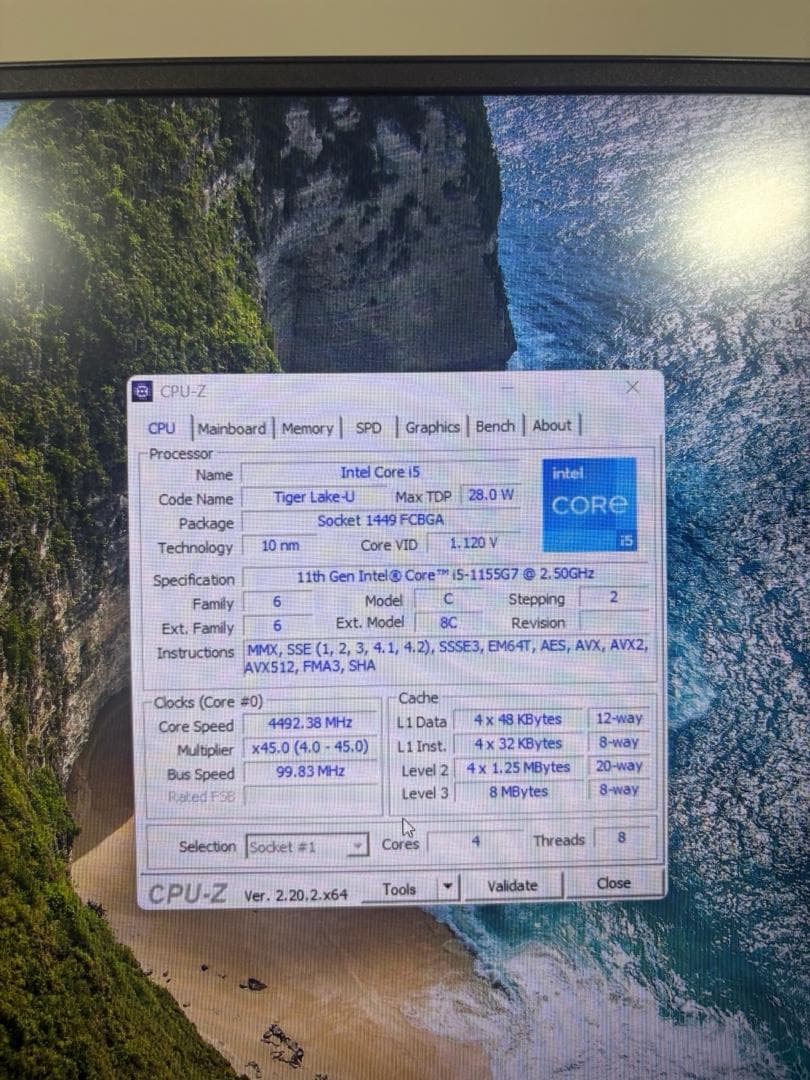
Task: Close the CPU-Z window with the X
Action: tap(632, 388)
